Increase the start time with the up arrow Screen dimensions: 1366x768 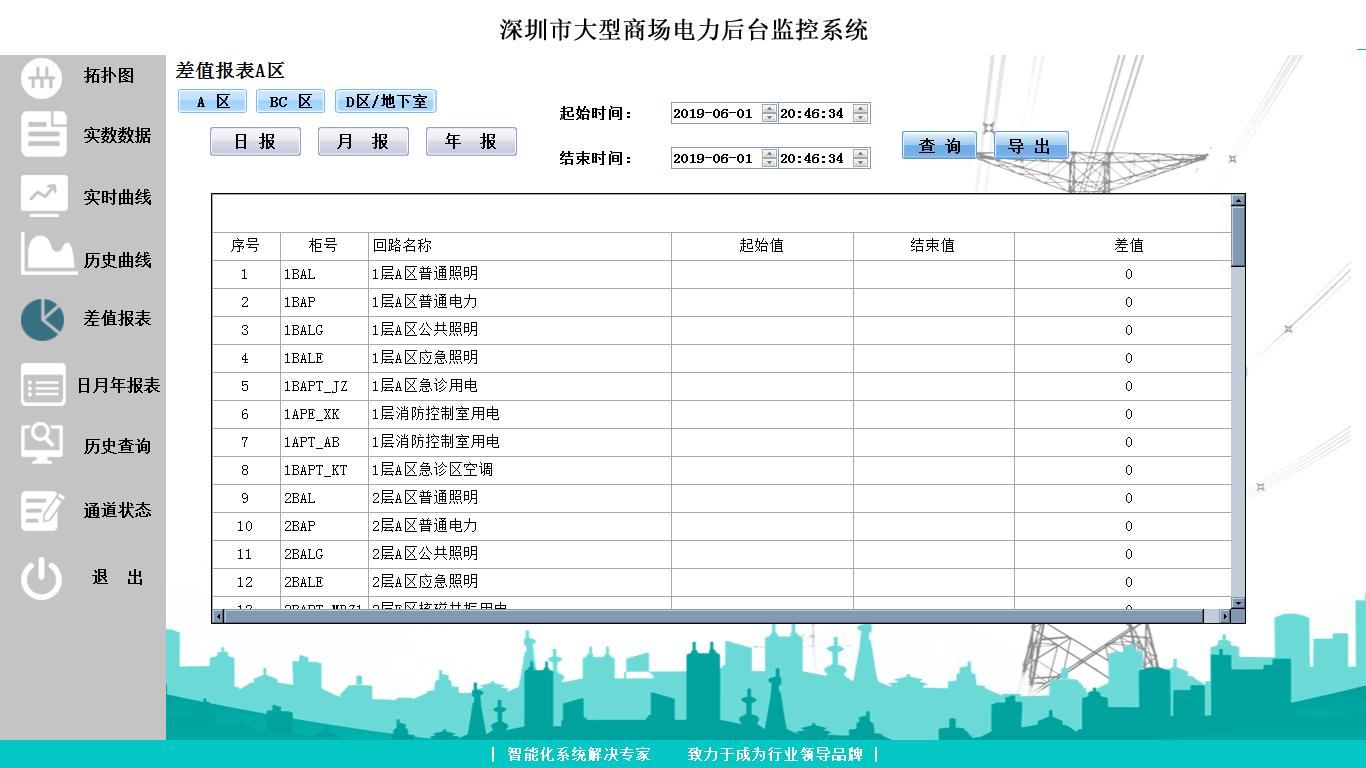click(861, 109)
